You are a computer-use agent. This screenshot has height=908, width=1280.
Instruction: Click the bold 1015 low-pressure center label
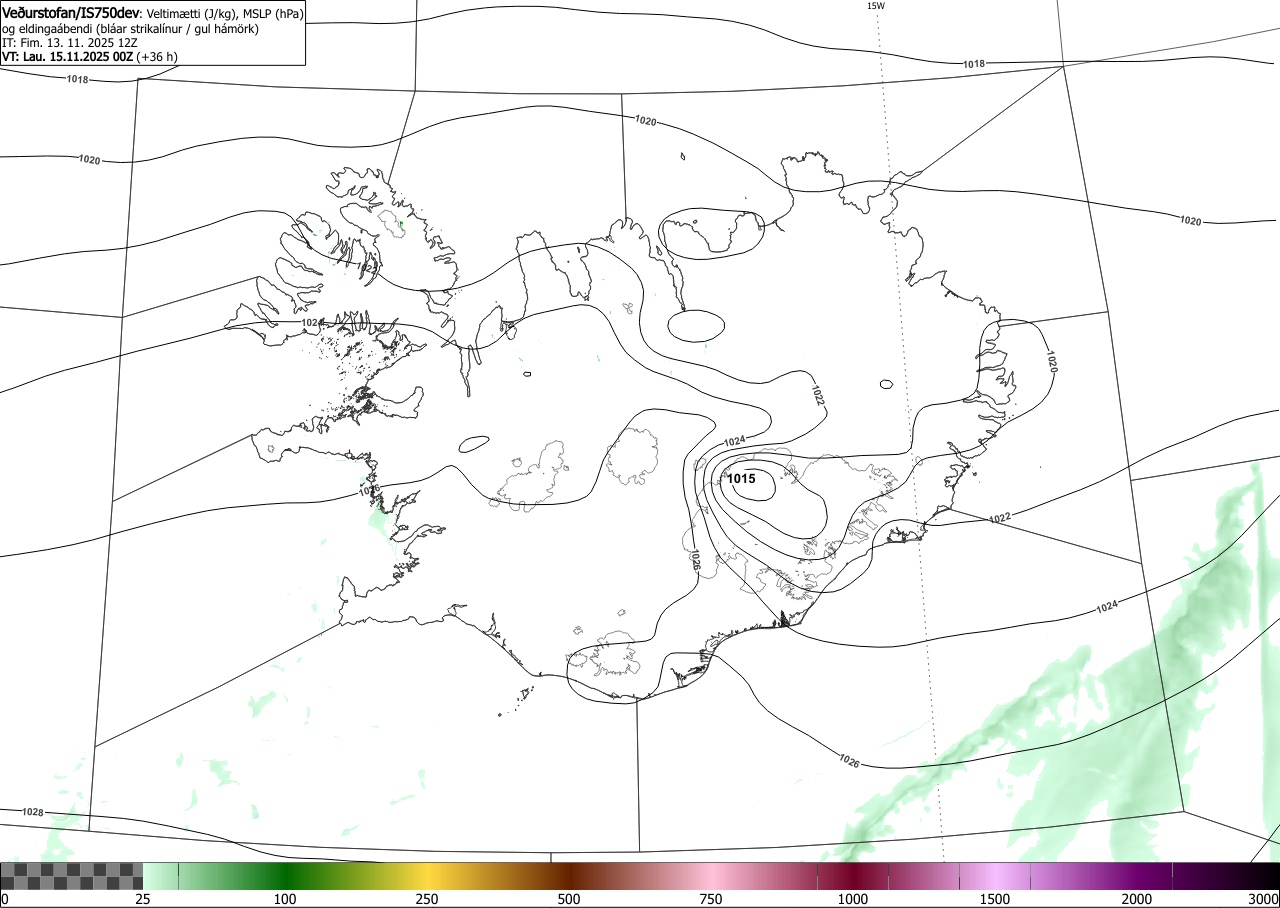pyautogui.click(x=741, y=479)
